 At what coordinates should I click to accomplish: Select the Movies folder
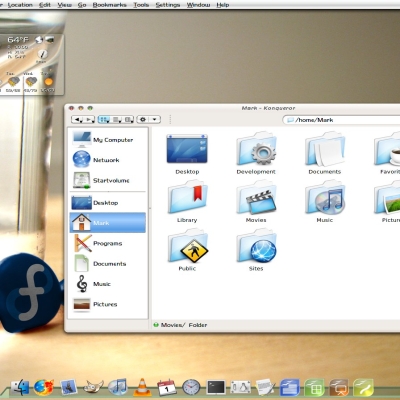pos(256,202)
